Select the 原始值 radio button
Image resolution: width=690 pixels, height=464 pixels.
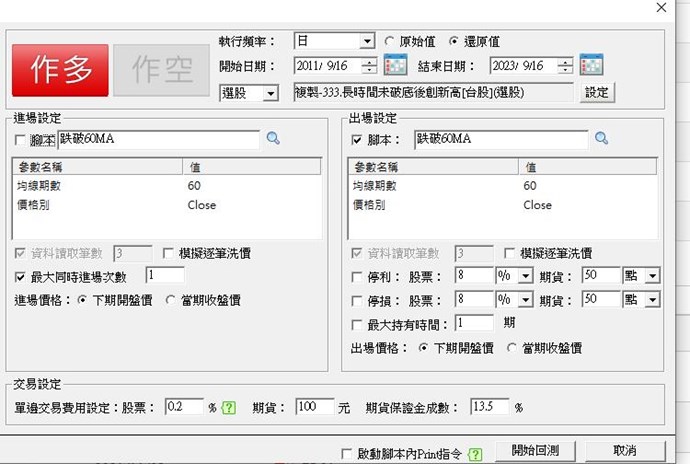(x=389, y=41)
